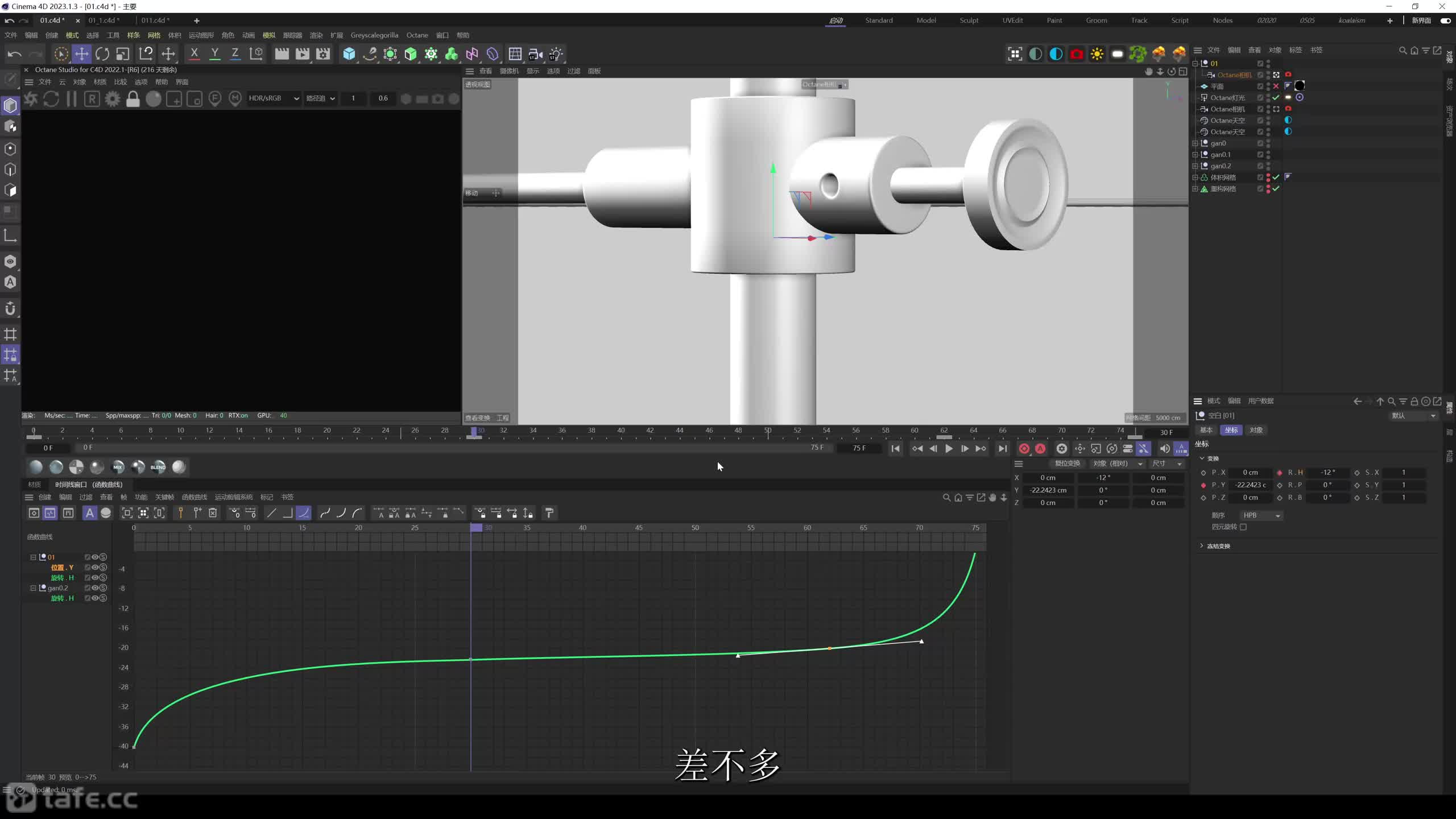Toggle enable check for 重构网格
The height and width of the screenshot is (819, 1456).
(x=1276, y=189)
